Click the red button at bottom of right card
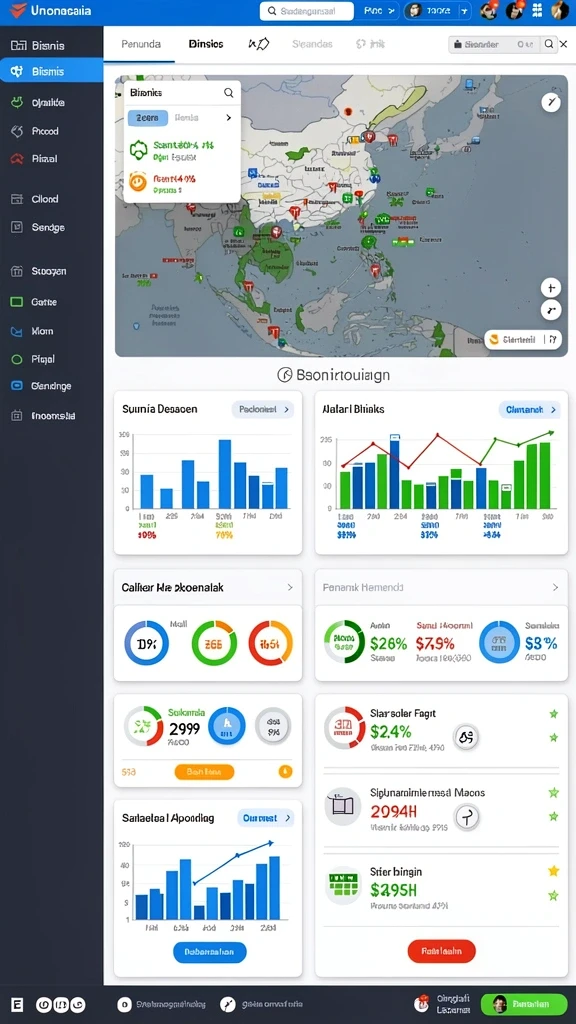This screenshot has width=576, height=1024. click(441, 951)
